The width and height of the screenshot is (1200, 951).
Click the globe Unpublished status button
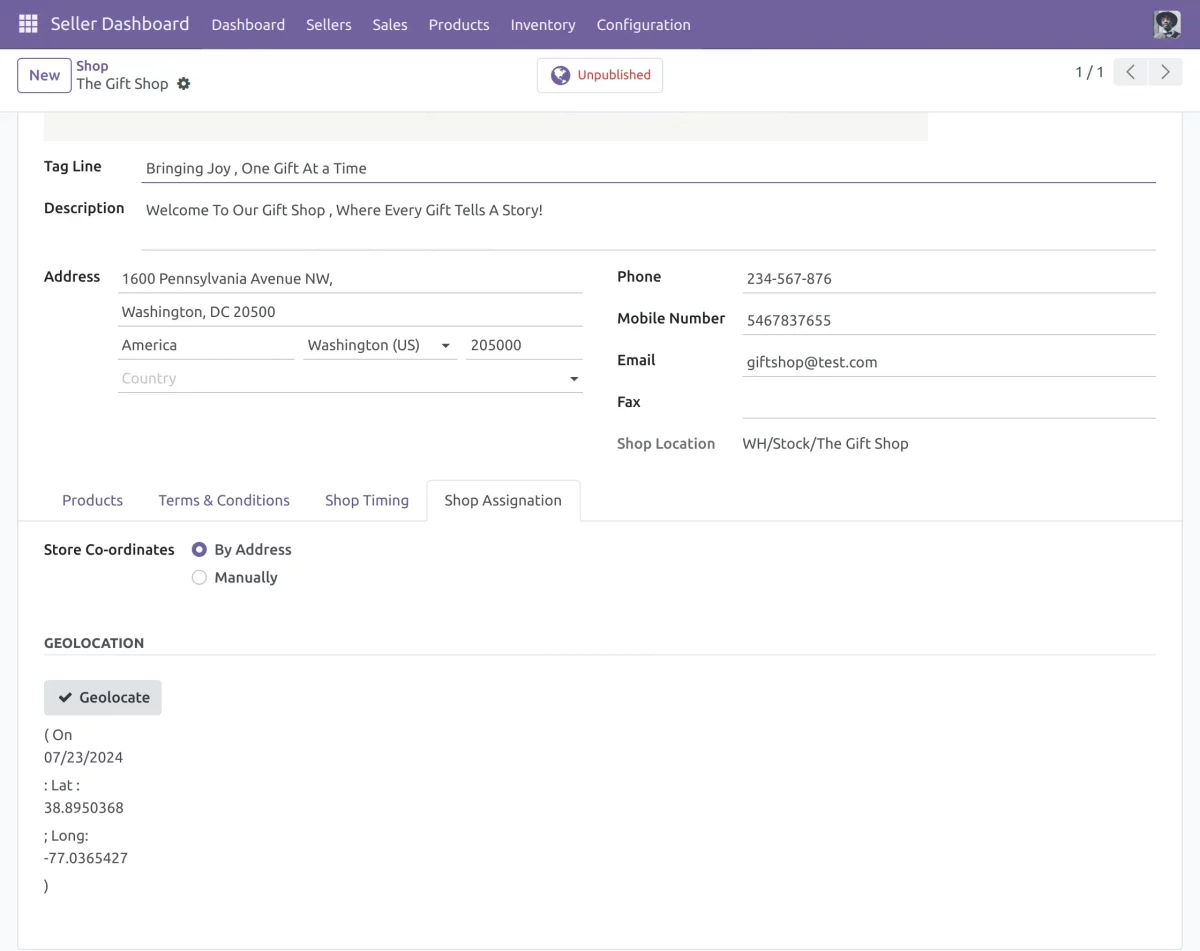pos(600,75)
